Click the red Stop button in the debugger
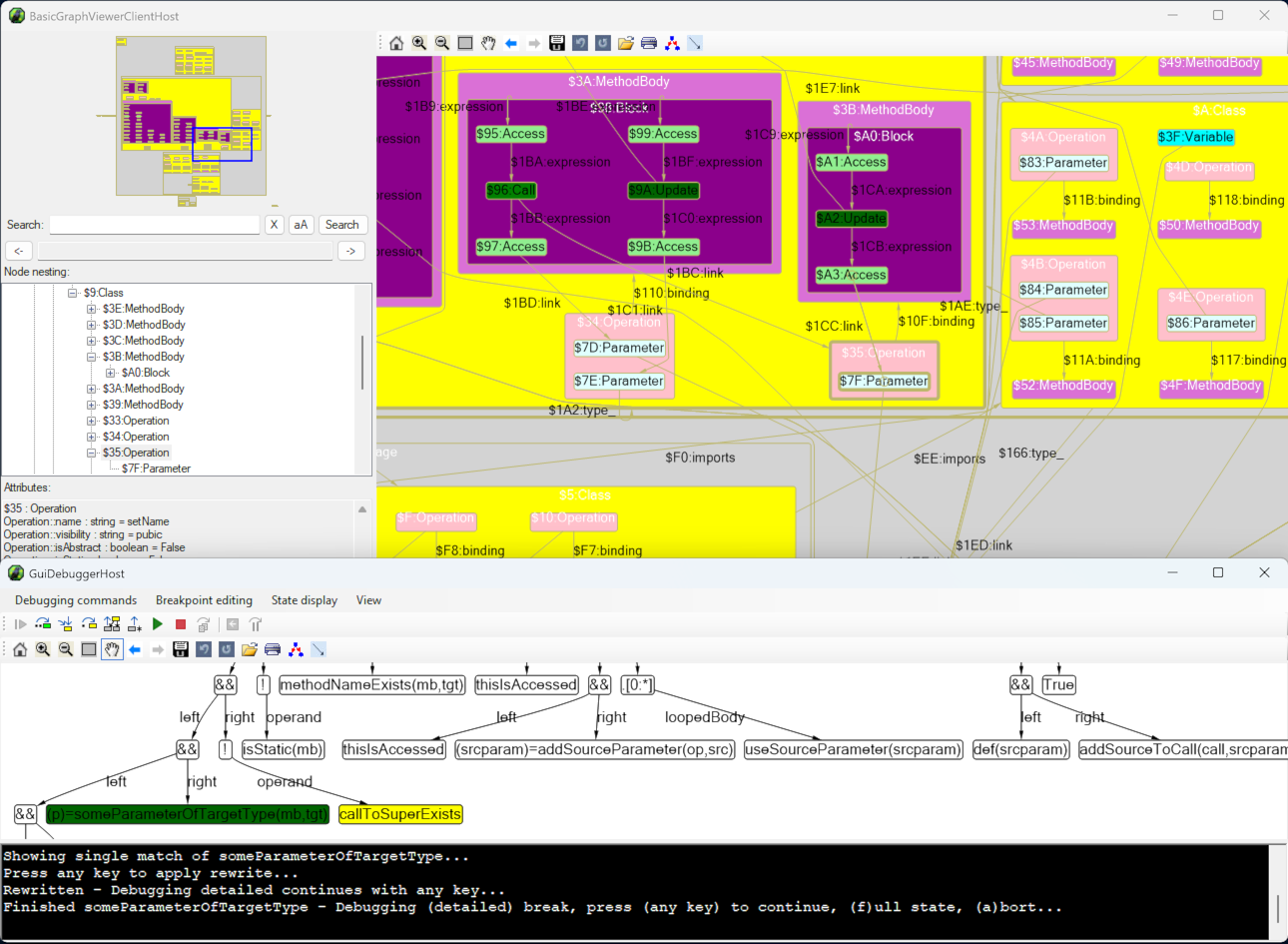Screen dimensions: 1288x944 tap(181, 624)
